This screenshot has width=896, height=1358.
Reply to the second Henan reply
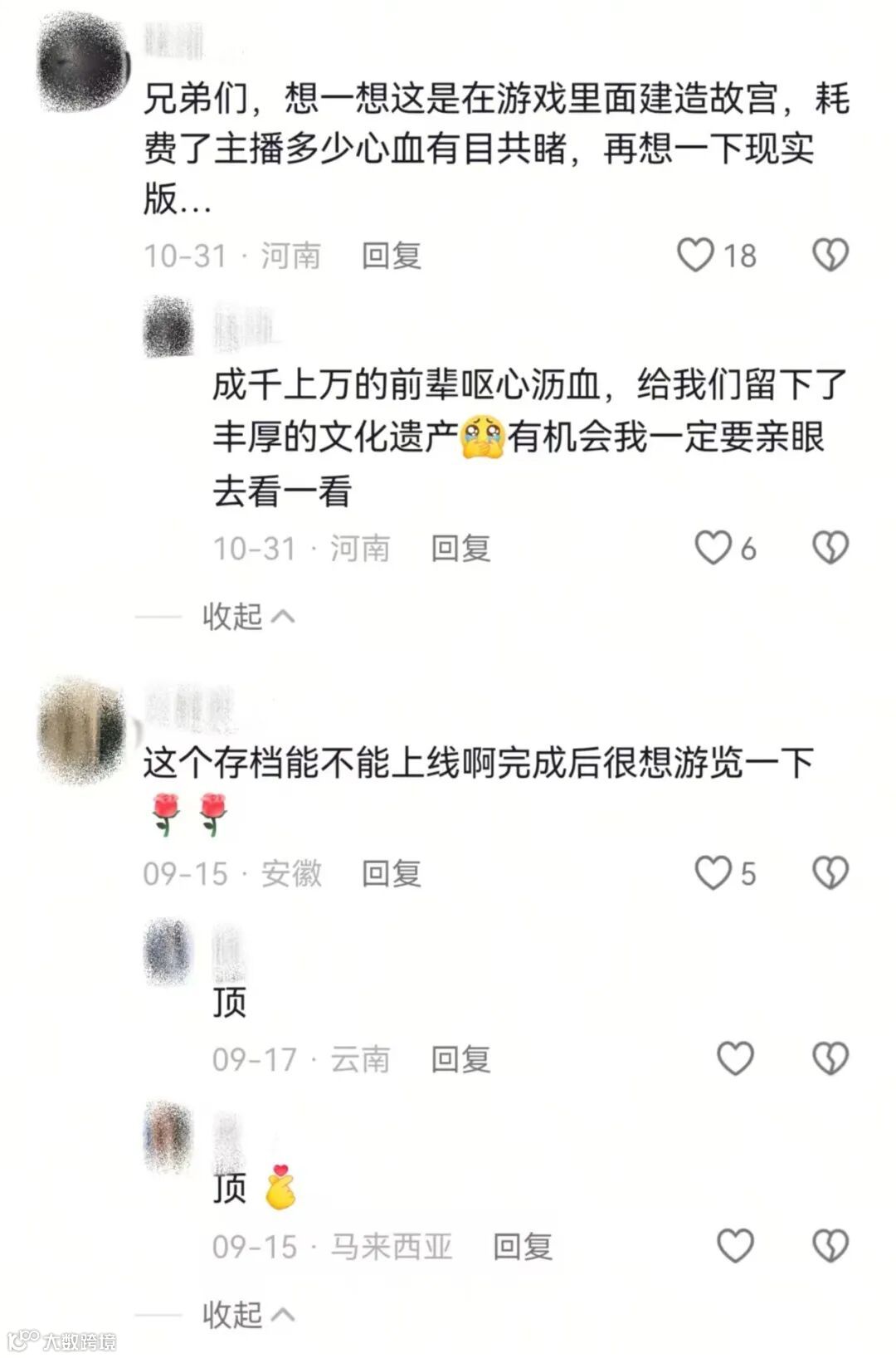point(460,549)
